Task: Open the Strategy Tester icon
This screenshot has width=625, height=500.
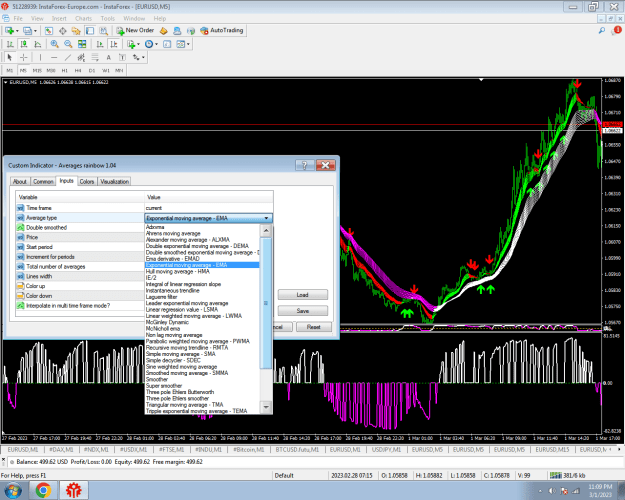Action: (x=104, y=31)
